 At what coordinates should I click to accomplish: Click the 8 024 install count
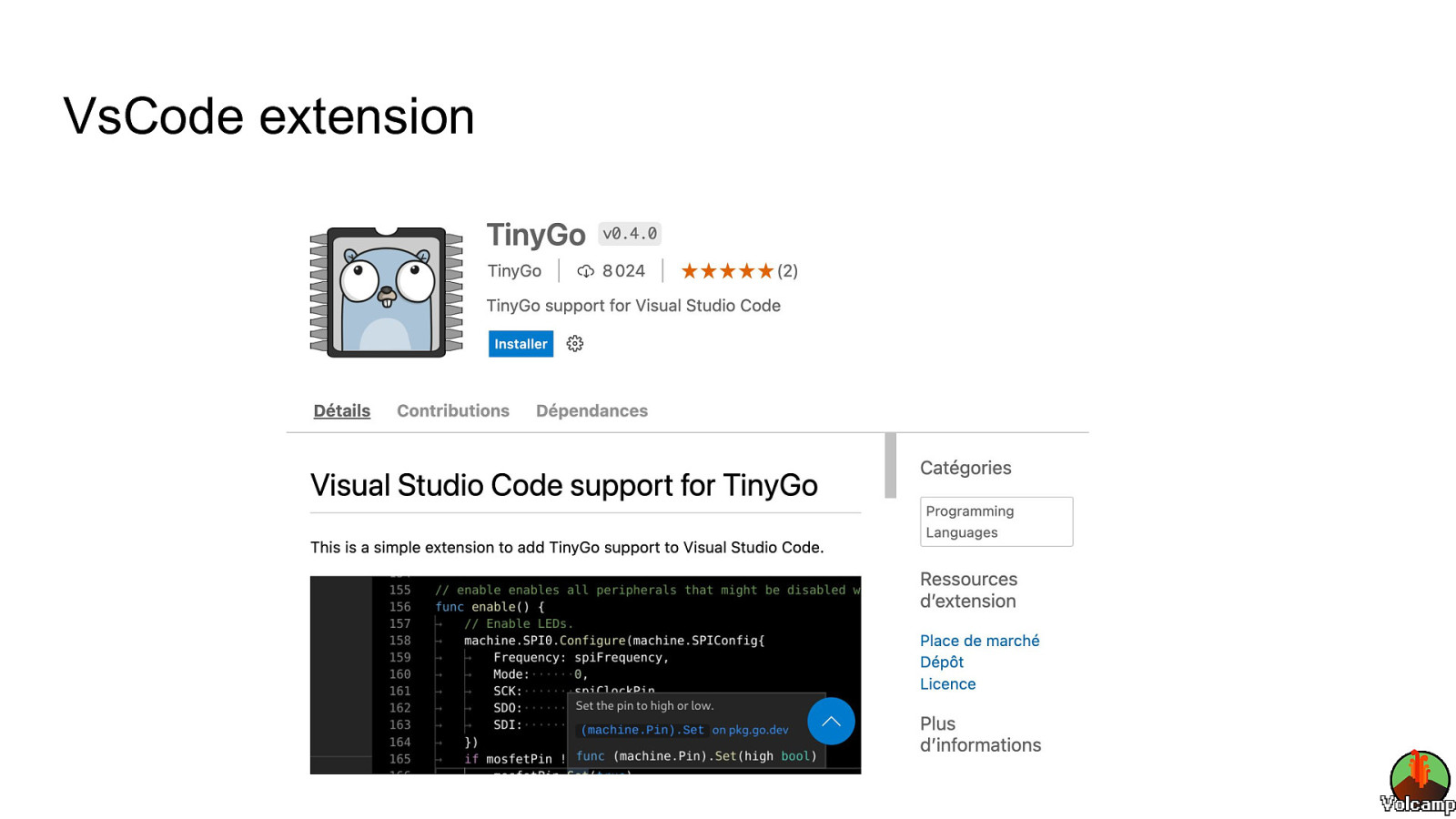pos(623,271)
